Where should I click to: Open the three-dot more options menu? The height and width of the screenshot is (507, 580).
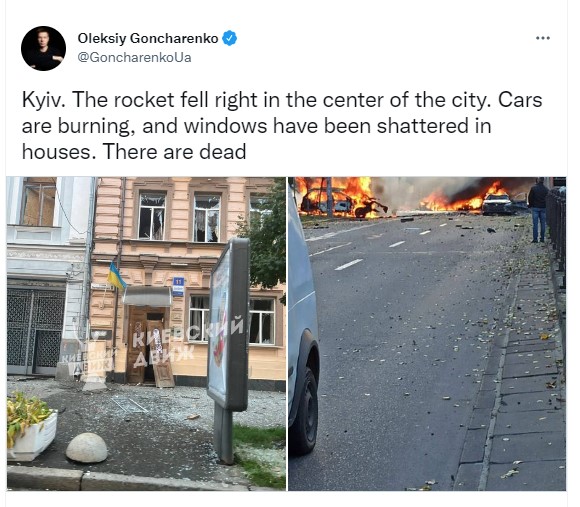tap(543, 38)
